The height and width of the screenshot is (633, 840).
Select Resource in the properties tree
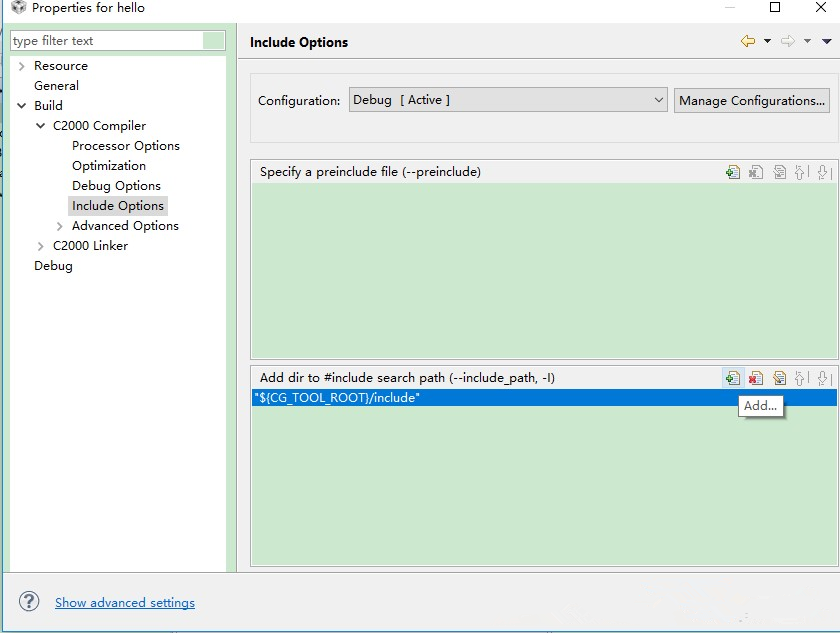[61, 66]
